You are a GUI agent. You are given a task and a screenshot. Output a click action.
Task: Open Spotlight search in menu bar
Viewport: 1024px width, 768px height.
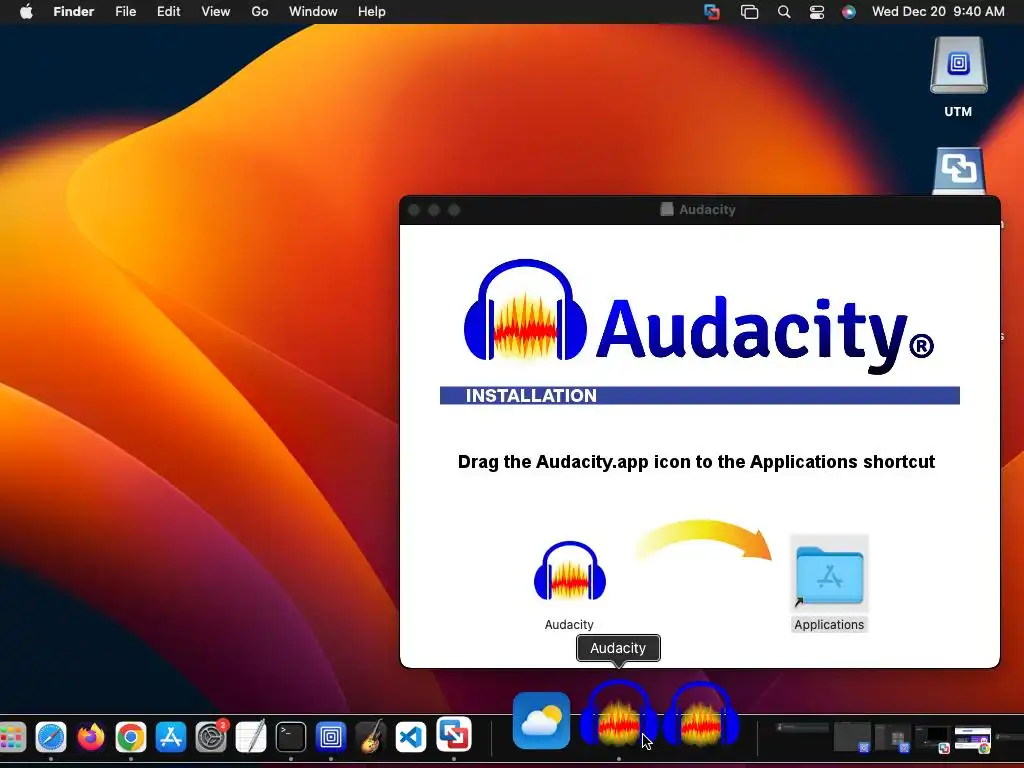784,12
